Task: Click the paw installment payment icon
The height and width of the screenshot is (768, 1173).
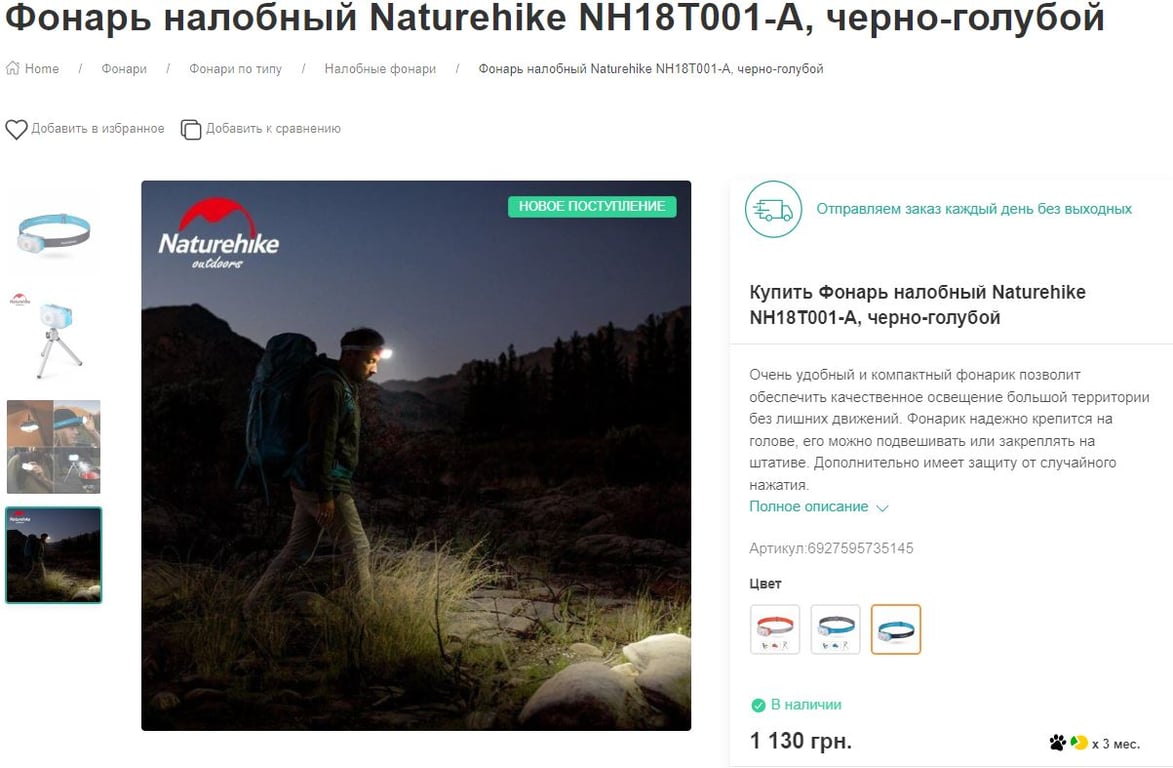Action: (x=1057, y=743)
